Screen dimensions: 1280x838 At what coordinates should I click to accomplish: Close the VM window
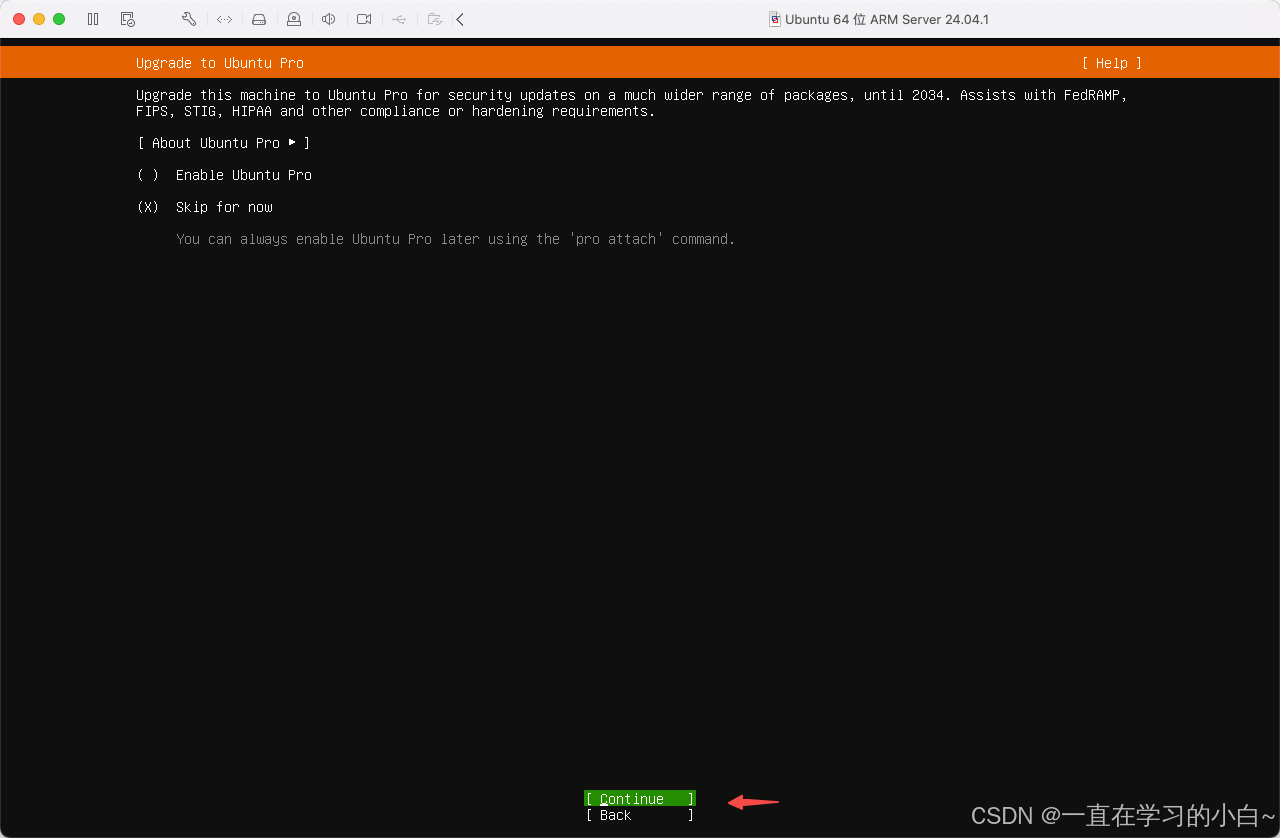[x=19, y=19]
